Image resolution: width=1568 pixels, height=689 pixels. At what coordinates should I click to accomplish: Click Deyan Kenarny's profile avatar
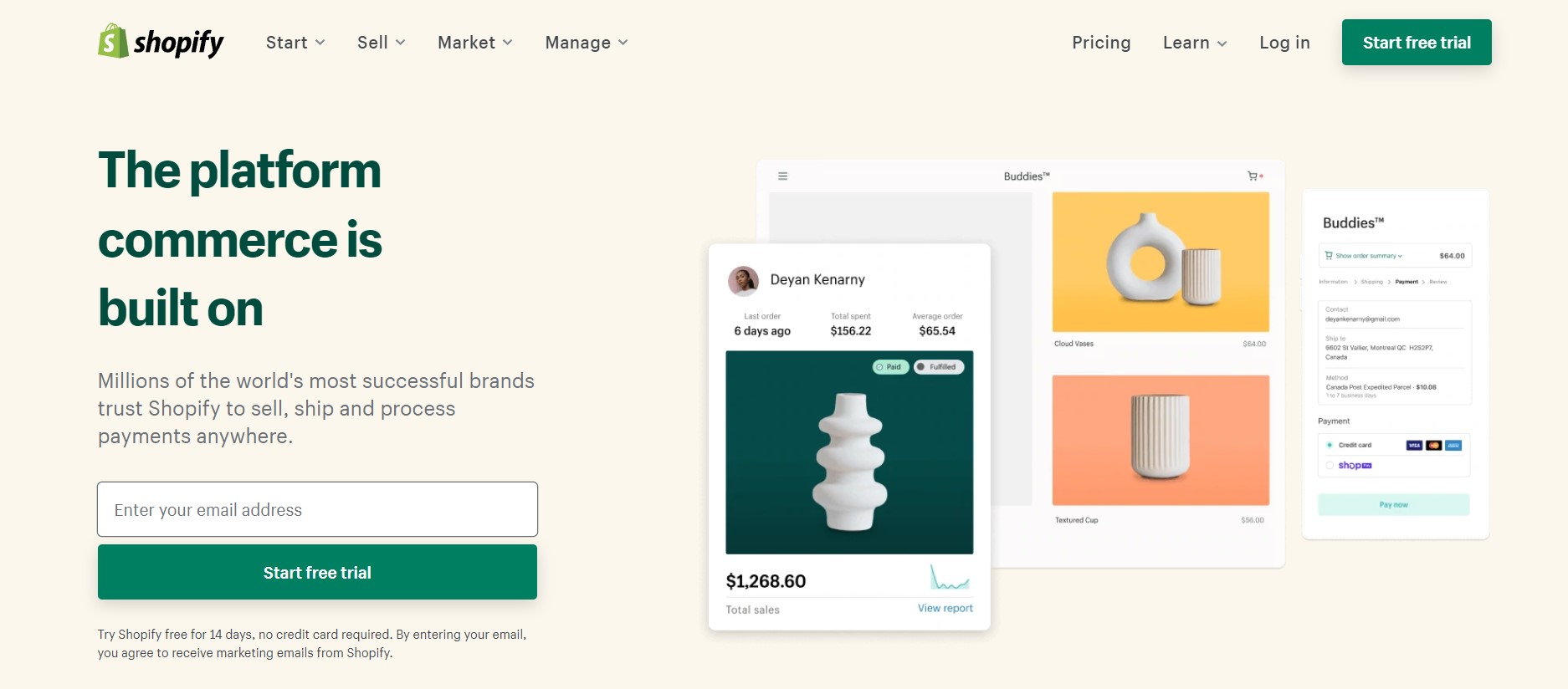pyautogui.click(x=743, y=281)
